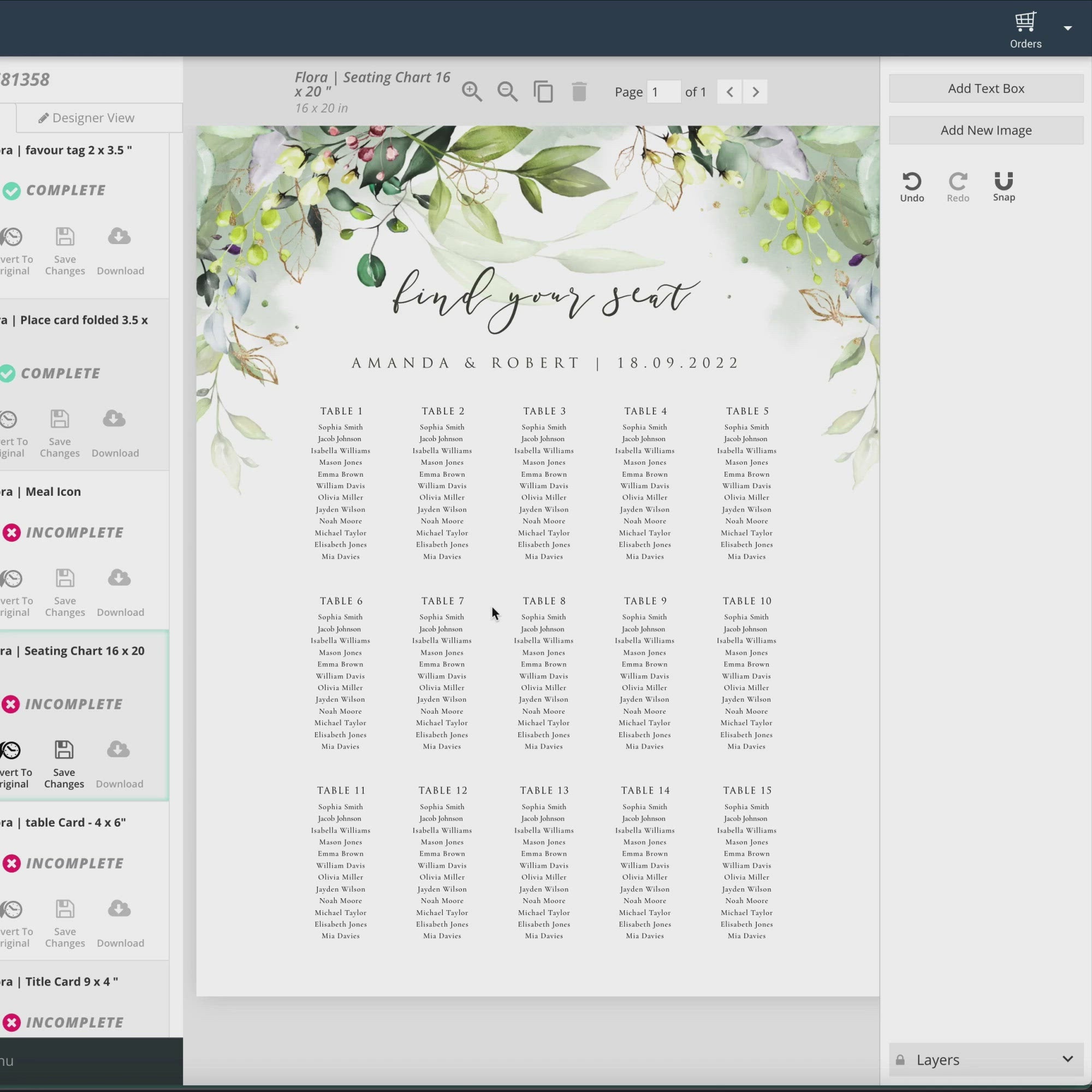Revert favour tag to original
The height and width of the screenshot is (1092, 1092).
tap(15, 252)
